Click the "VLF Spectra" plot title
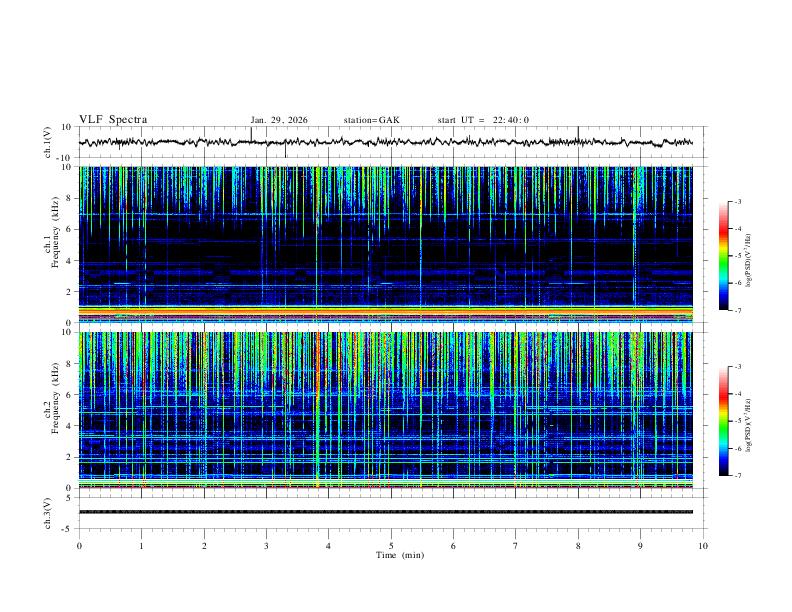Screen dimensions: 792x612 coord(113,120)
